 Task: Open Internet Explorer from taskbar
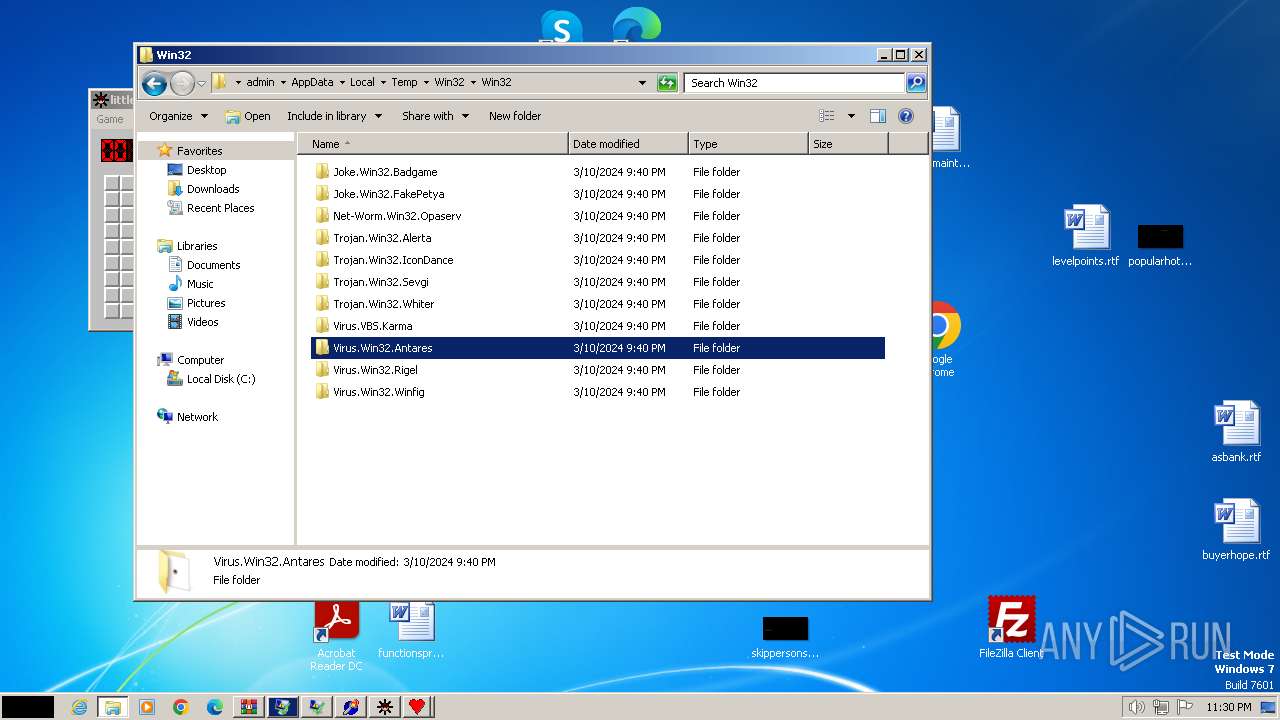click(79, 707)
